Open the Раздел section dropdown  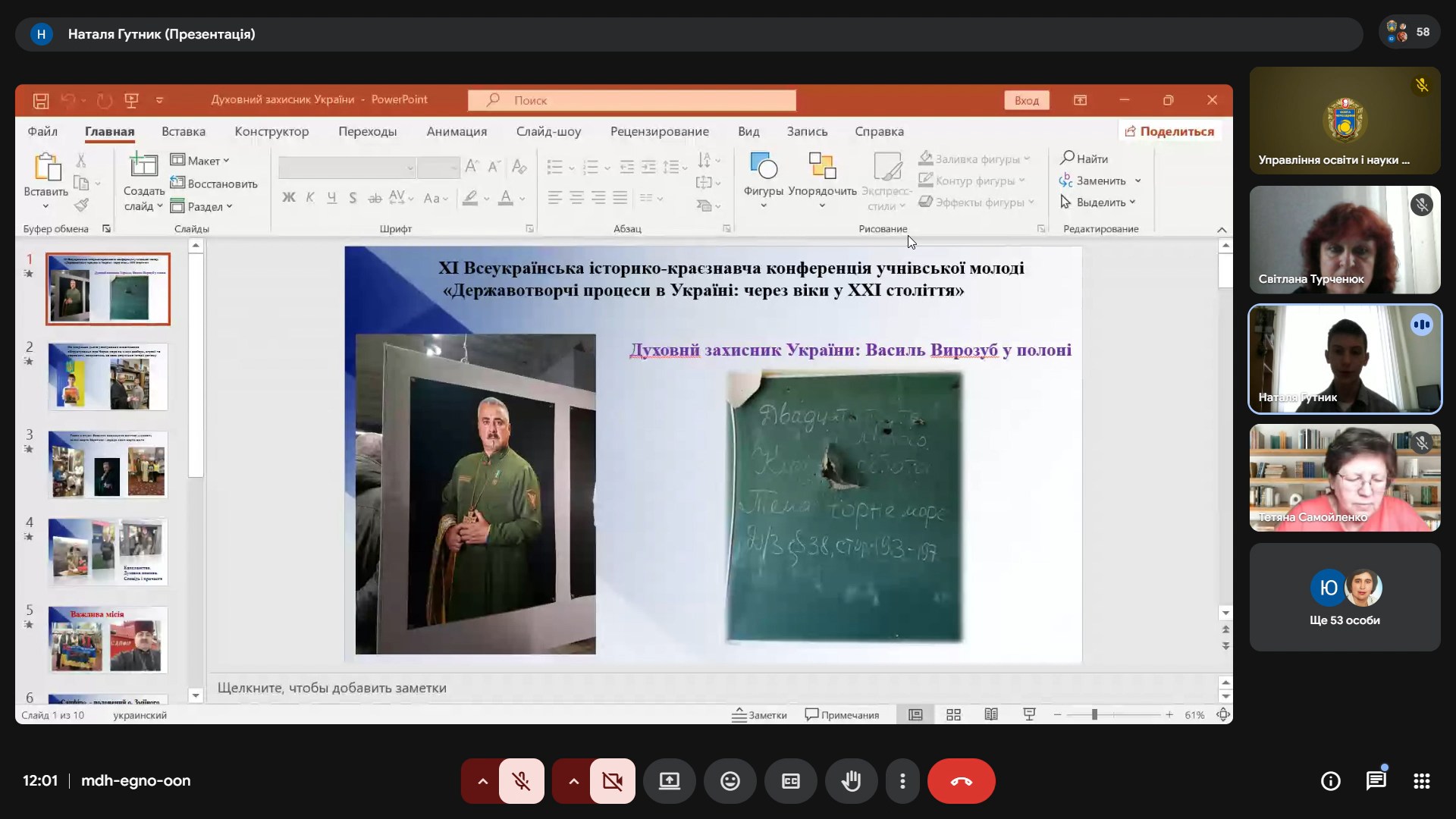click(202, 206)
